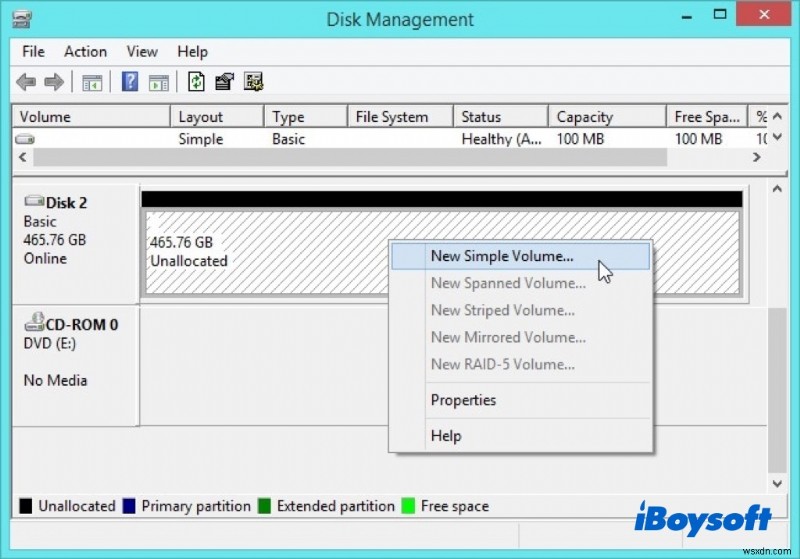Open the Properties toolbar icon

(x=224, y=82)
